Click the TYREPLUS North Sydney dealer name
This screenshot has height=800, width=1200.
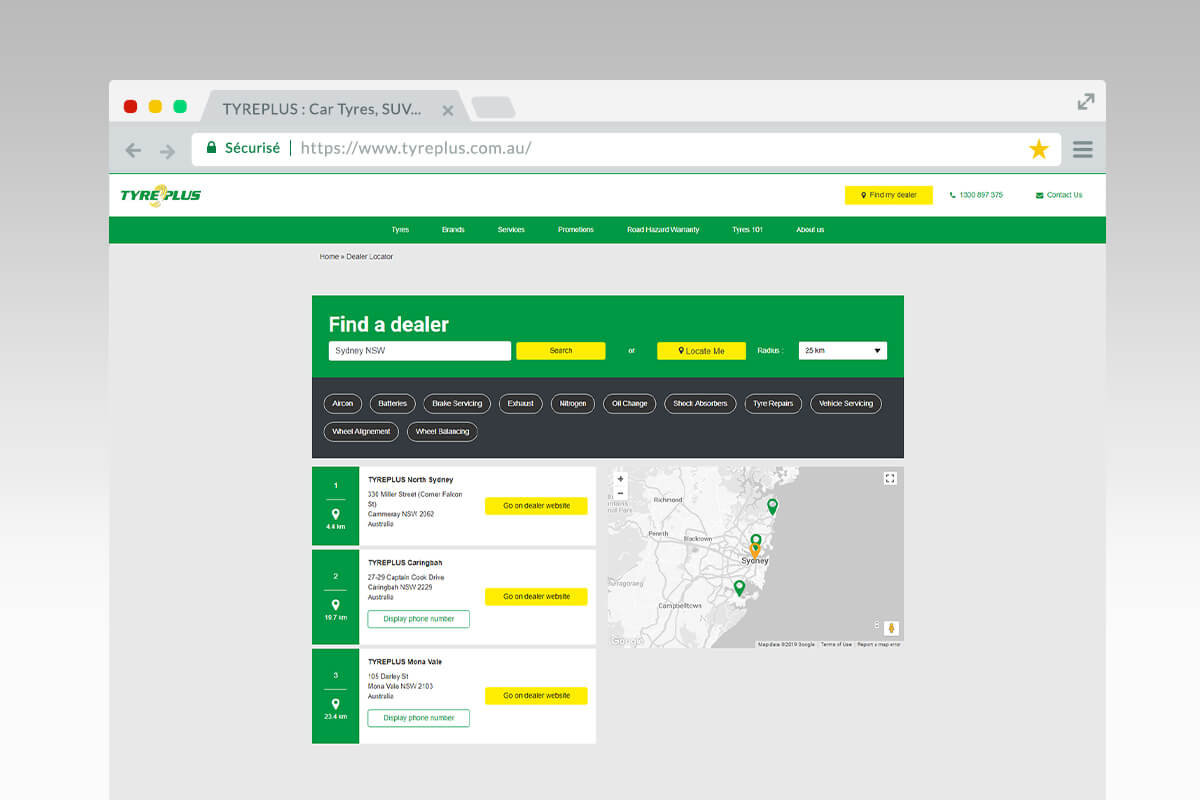(x=411, y=480)
